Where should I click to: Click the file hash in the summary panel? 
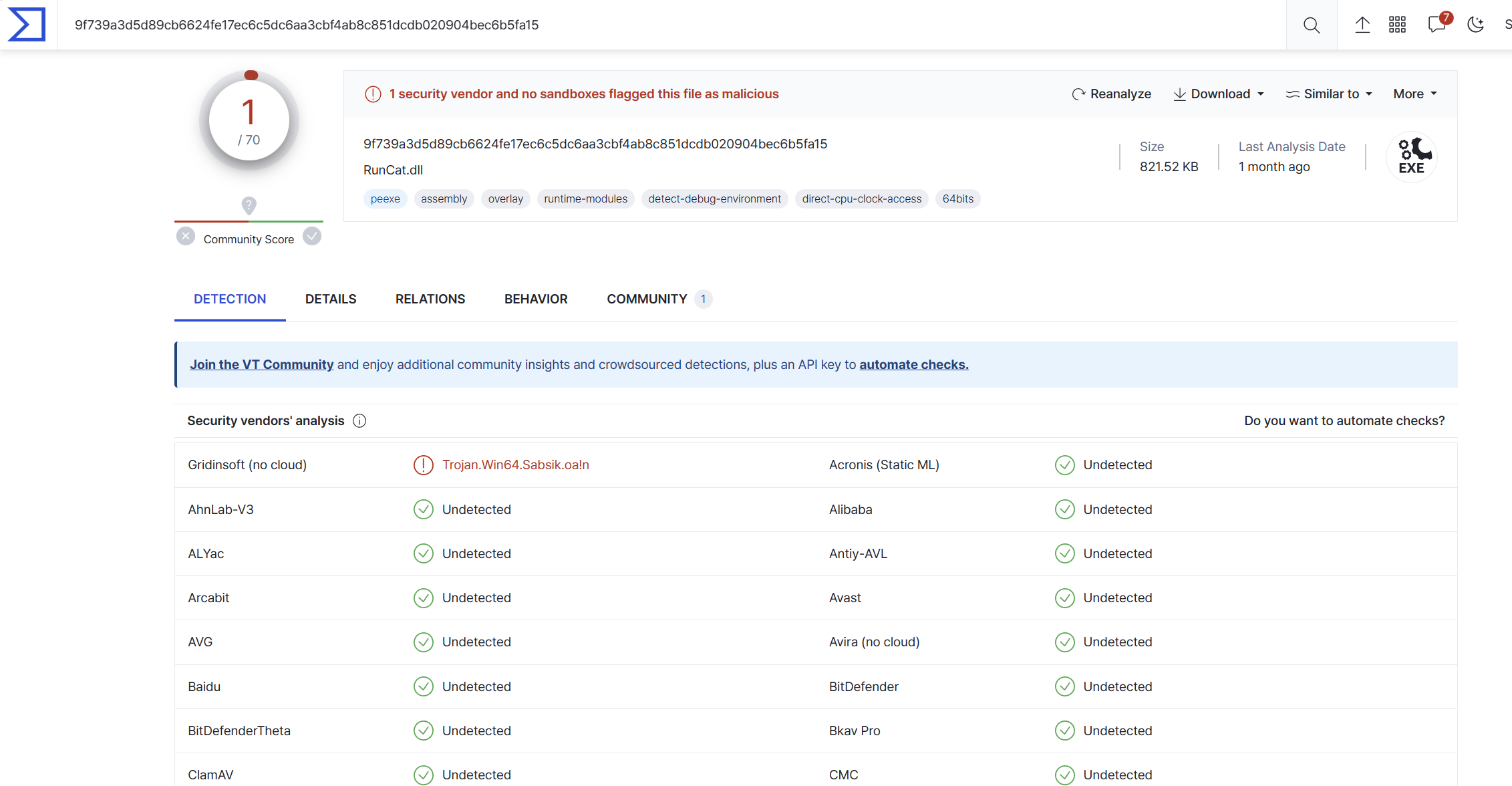[x=595, y=144]
